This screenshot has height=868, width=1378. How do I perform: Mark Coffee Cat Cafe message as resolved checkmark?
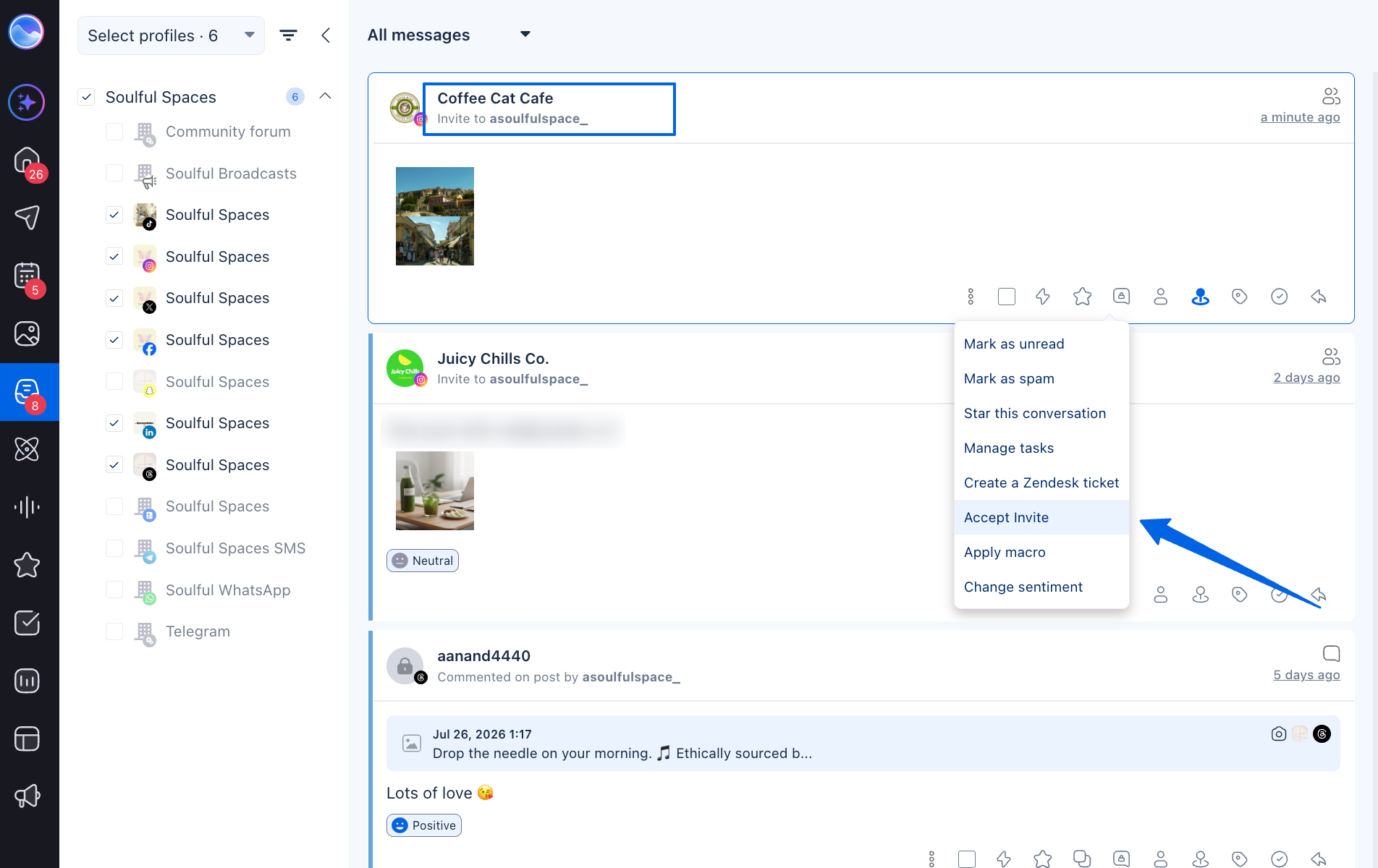pos(1279,297)
